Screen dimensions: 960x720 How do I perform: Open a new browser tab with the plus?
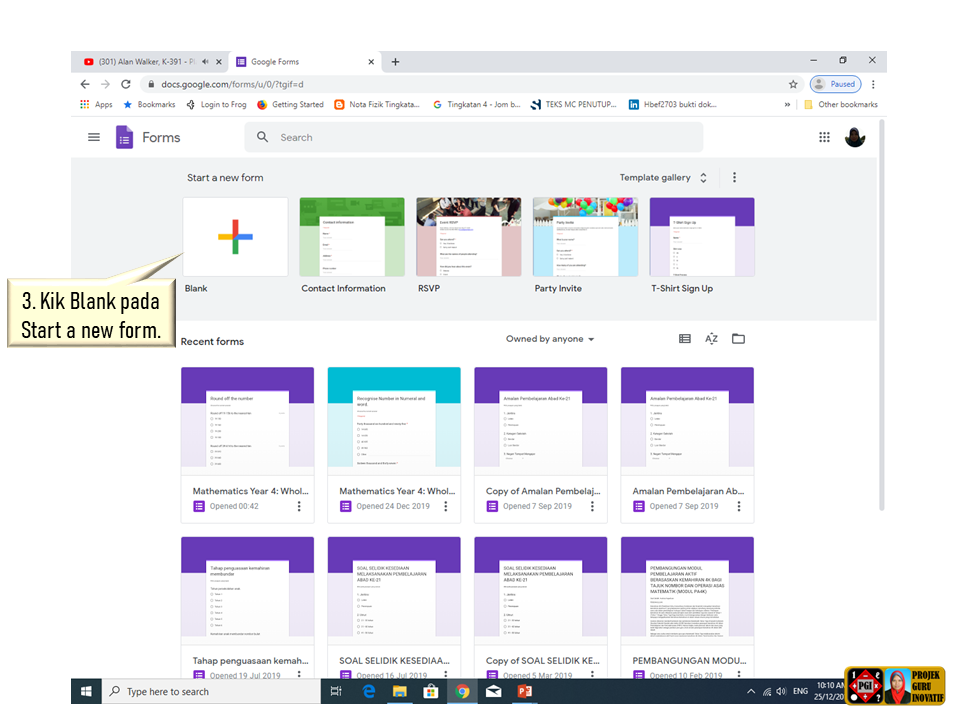coord(396,61)
